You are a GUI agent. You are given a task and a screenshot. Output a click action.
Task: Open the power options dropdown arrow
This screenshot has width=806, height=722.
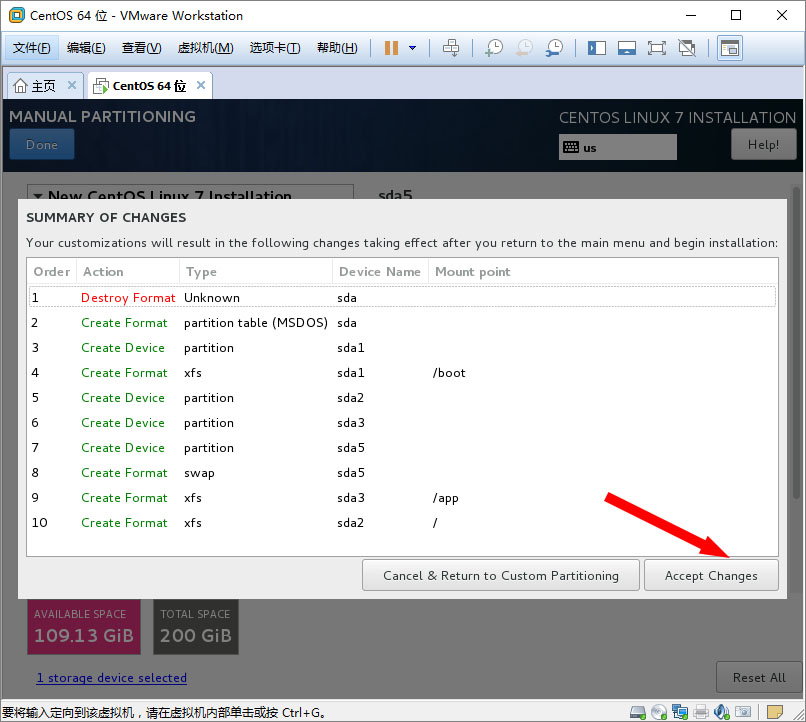click(412, 48)
